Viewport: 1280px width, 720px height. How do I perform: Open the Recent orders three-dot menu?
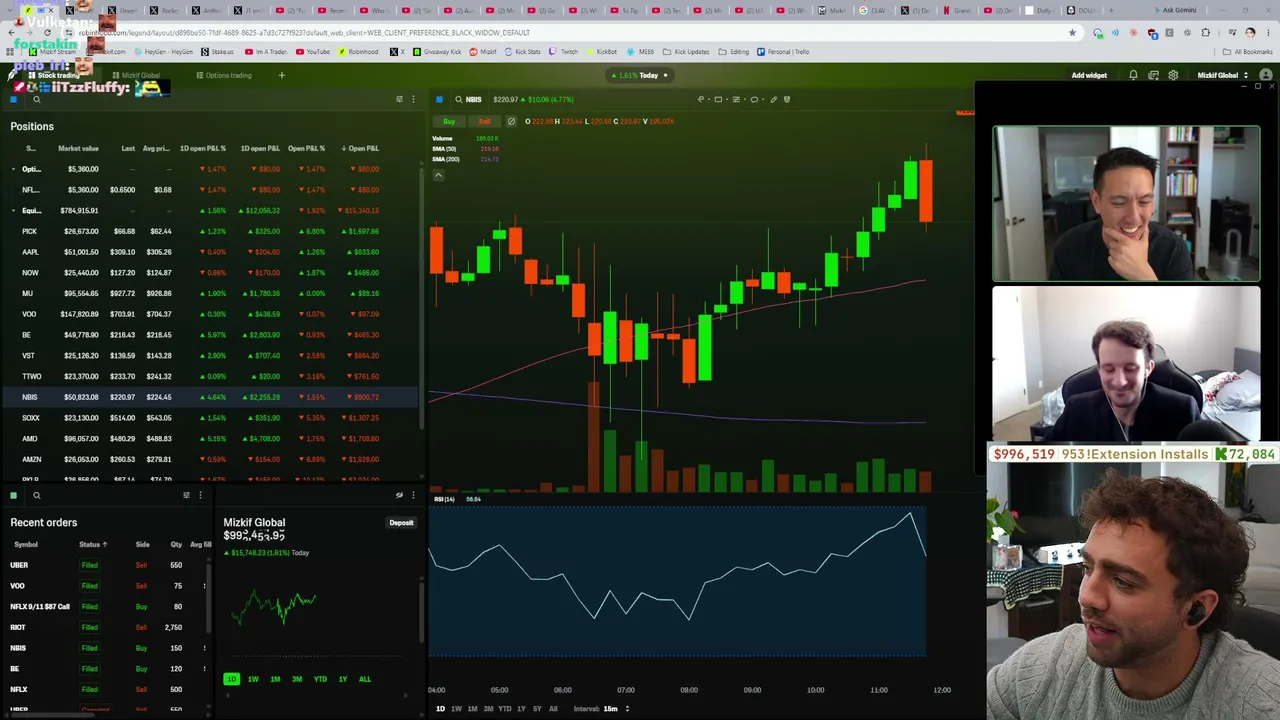pyautogui.click(x=200, y=495)
